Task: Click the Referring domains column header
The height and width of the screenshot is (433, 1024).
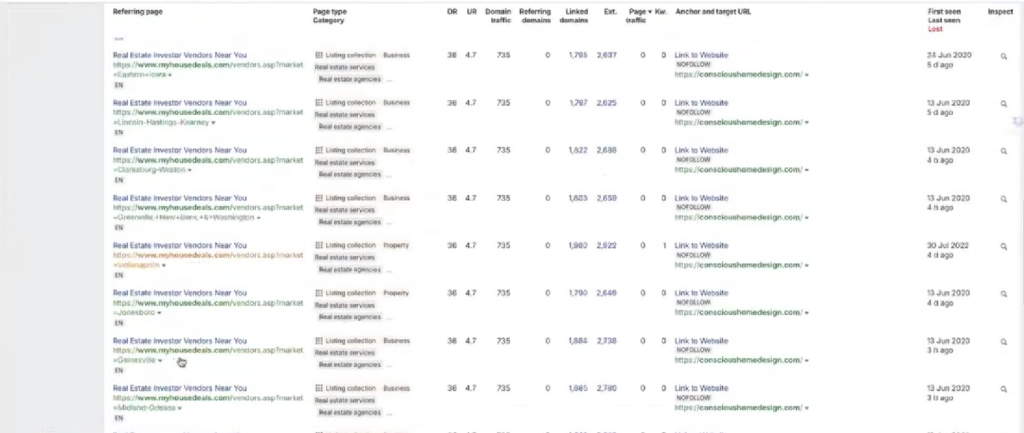Action: (x=533, y=14)
